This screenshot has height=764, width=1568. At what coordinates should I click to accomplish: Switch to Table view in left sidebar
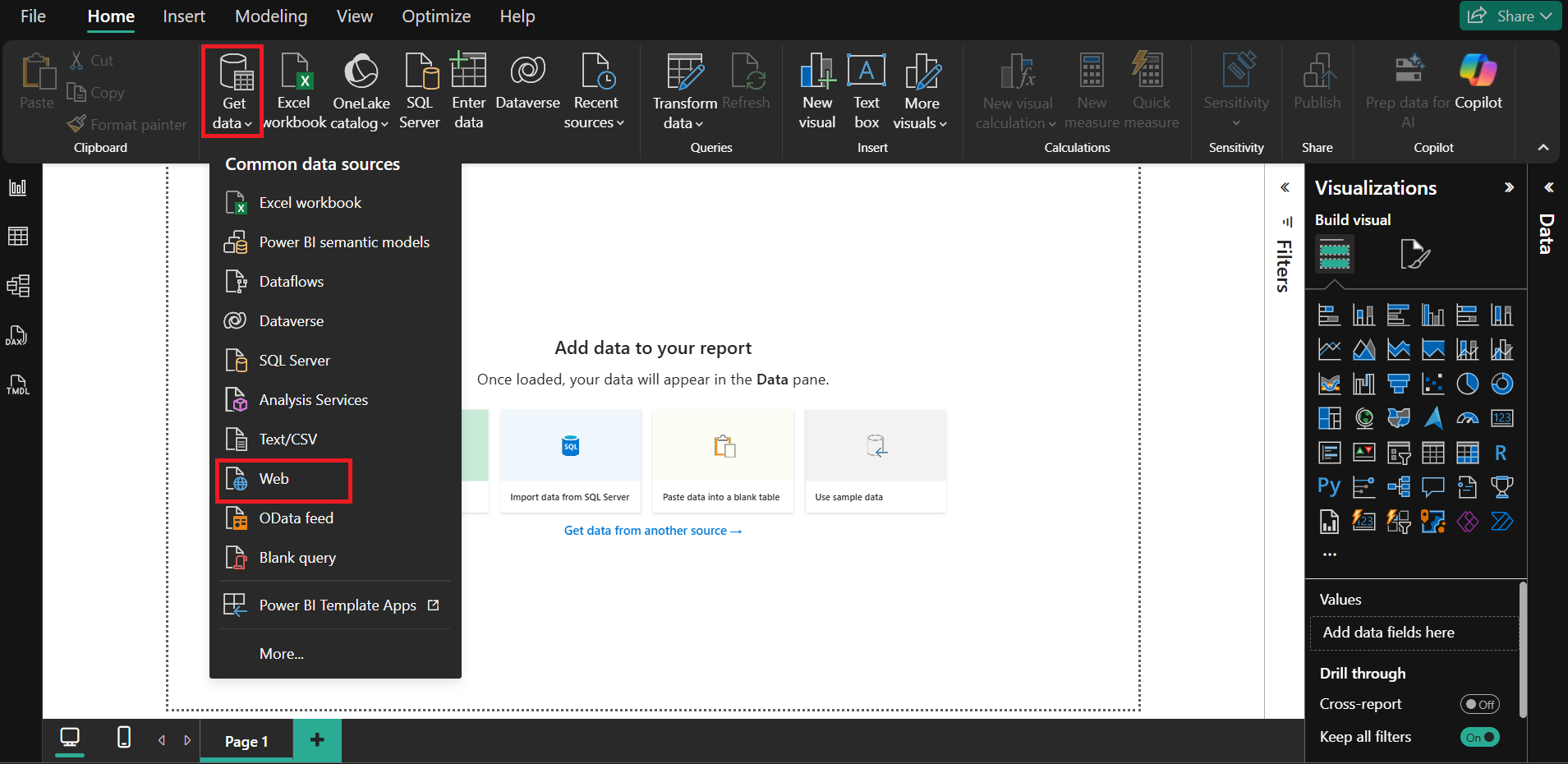pos(17,237)
